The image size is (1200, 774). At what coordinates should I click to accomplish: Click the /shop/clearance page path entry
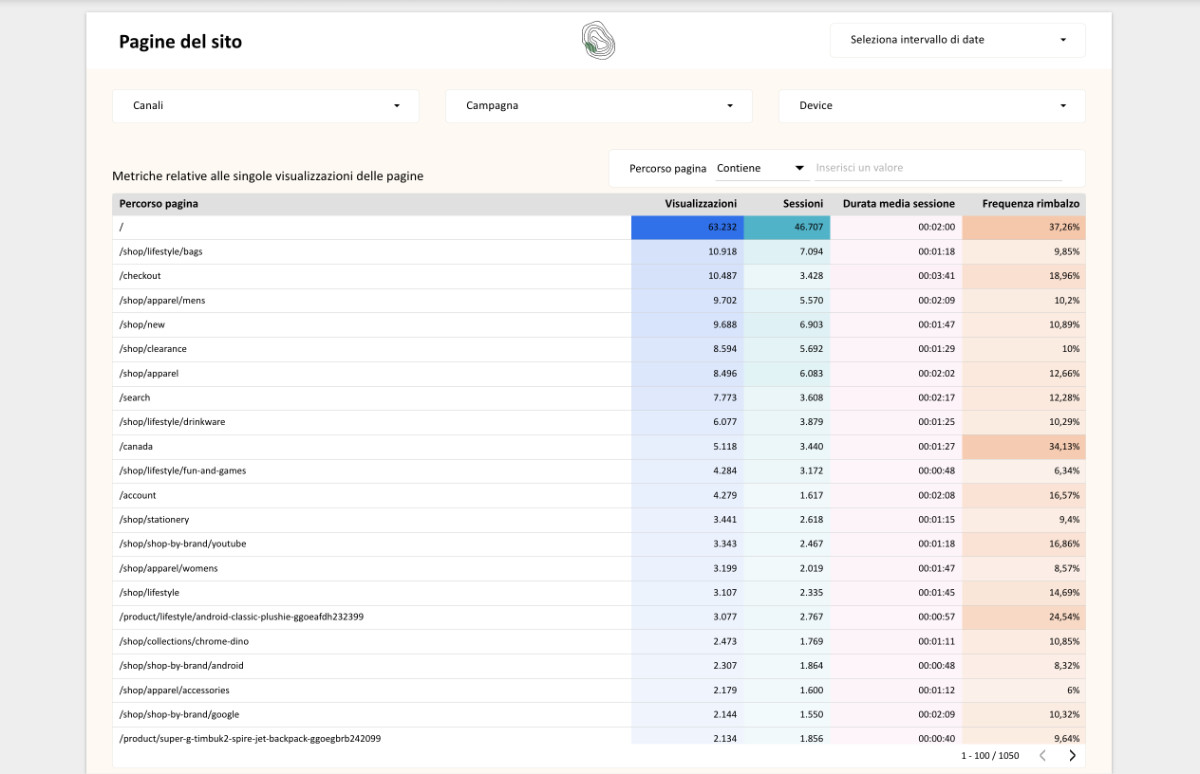click(x=152, y=348)
